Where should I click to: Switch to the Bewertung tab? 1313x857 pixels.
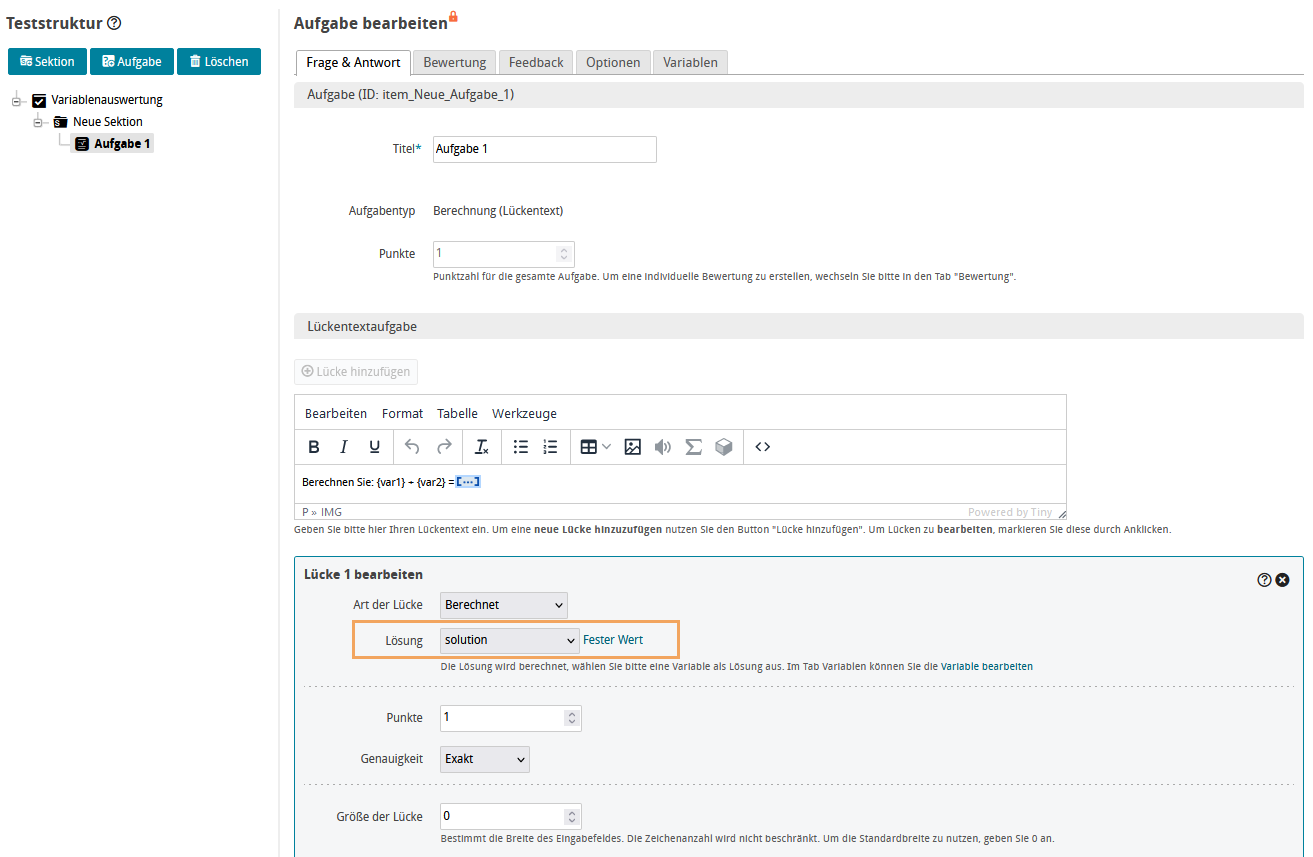click(x=454, y=62)
